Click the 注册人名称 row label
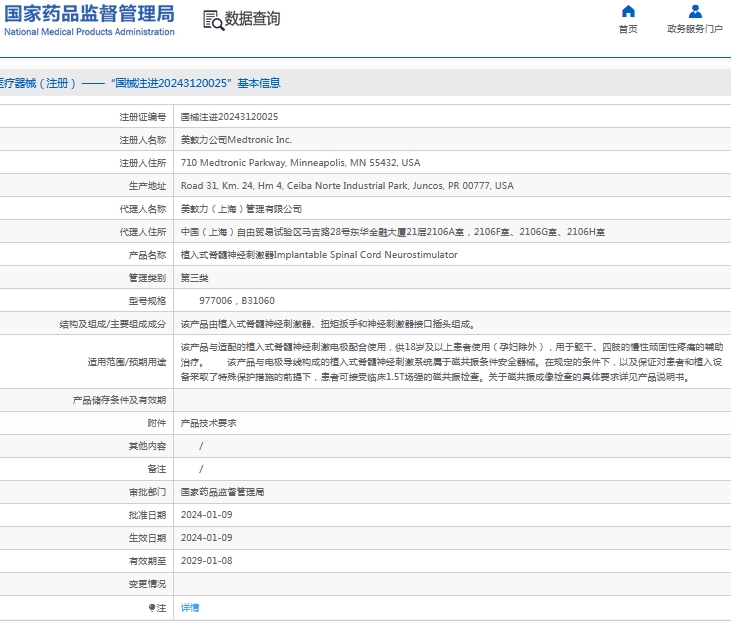This screenshot has width=731, height=625. (x=143, y=140)
